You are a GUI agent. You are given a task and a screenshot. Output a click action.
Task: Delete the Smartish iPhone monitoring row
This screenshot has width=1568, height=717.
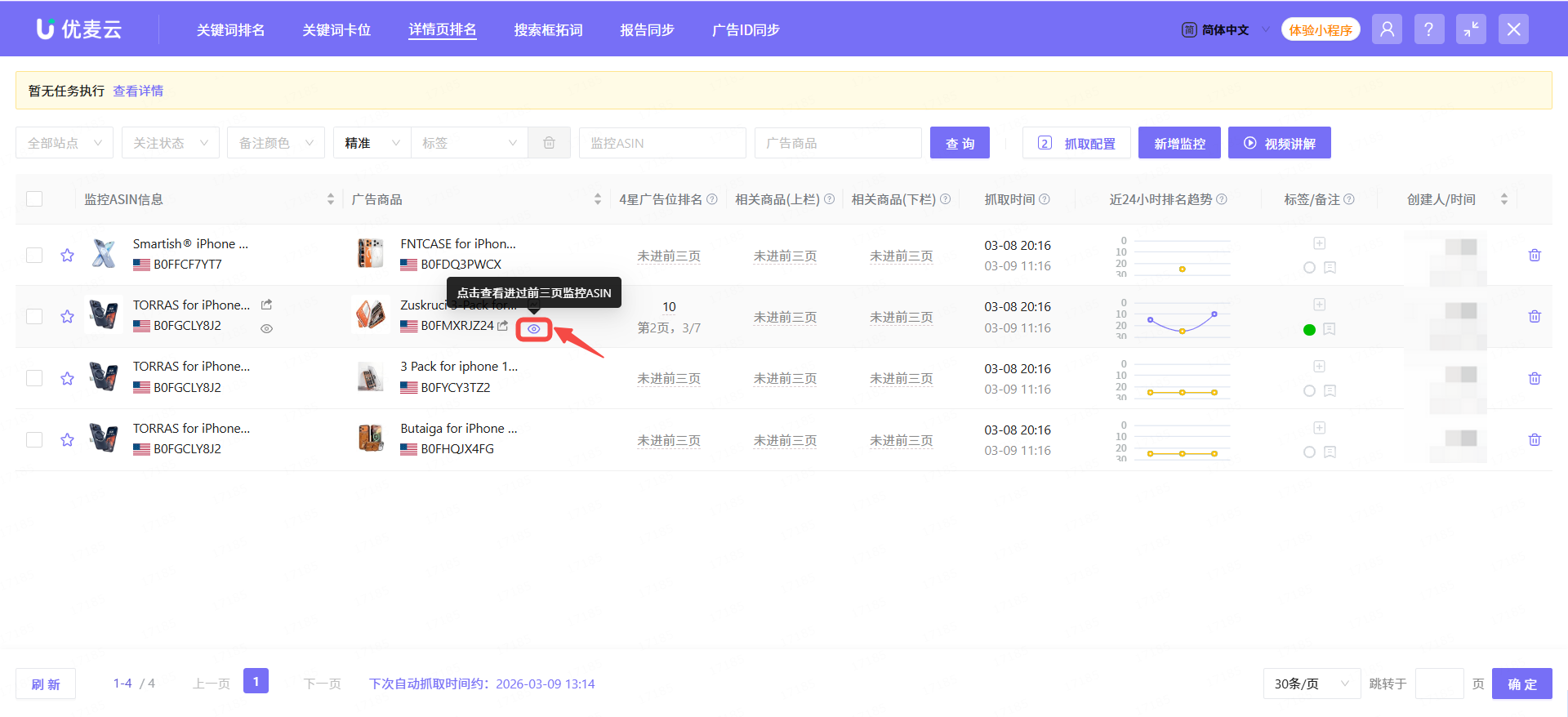1535,256
